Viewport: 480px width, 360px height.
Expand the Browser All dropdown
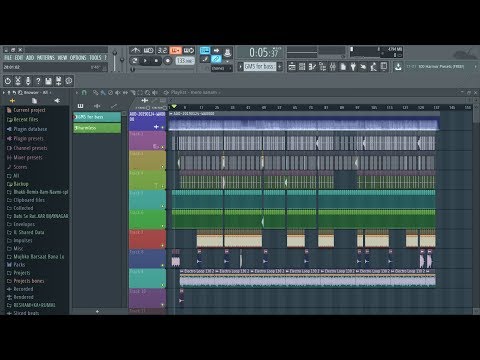(x=37, y=92)
